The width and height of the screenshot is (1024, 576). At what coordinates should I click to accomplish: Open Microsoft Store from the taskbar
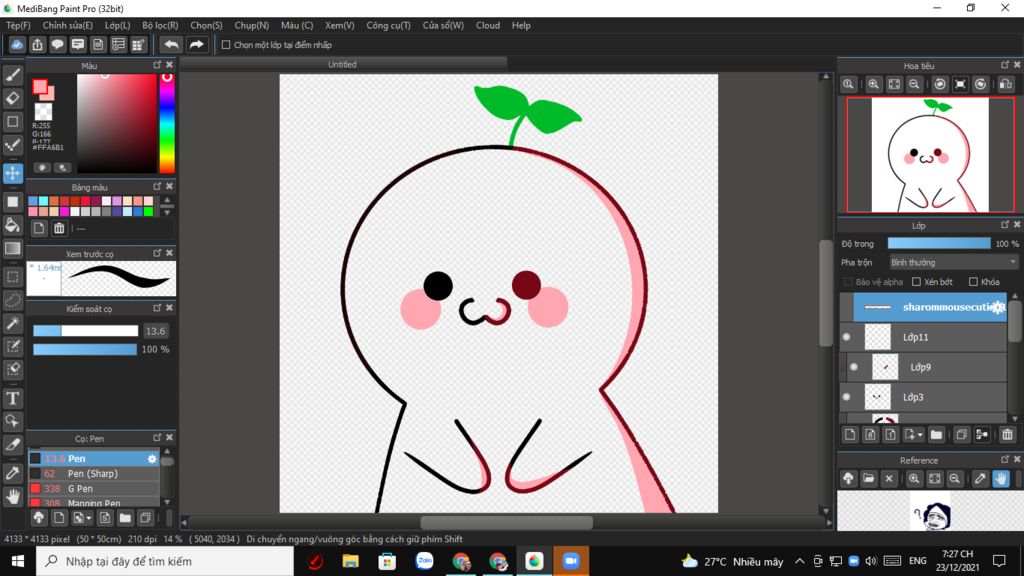click(x=387, y=561)
